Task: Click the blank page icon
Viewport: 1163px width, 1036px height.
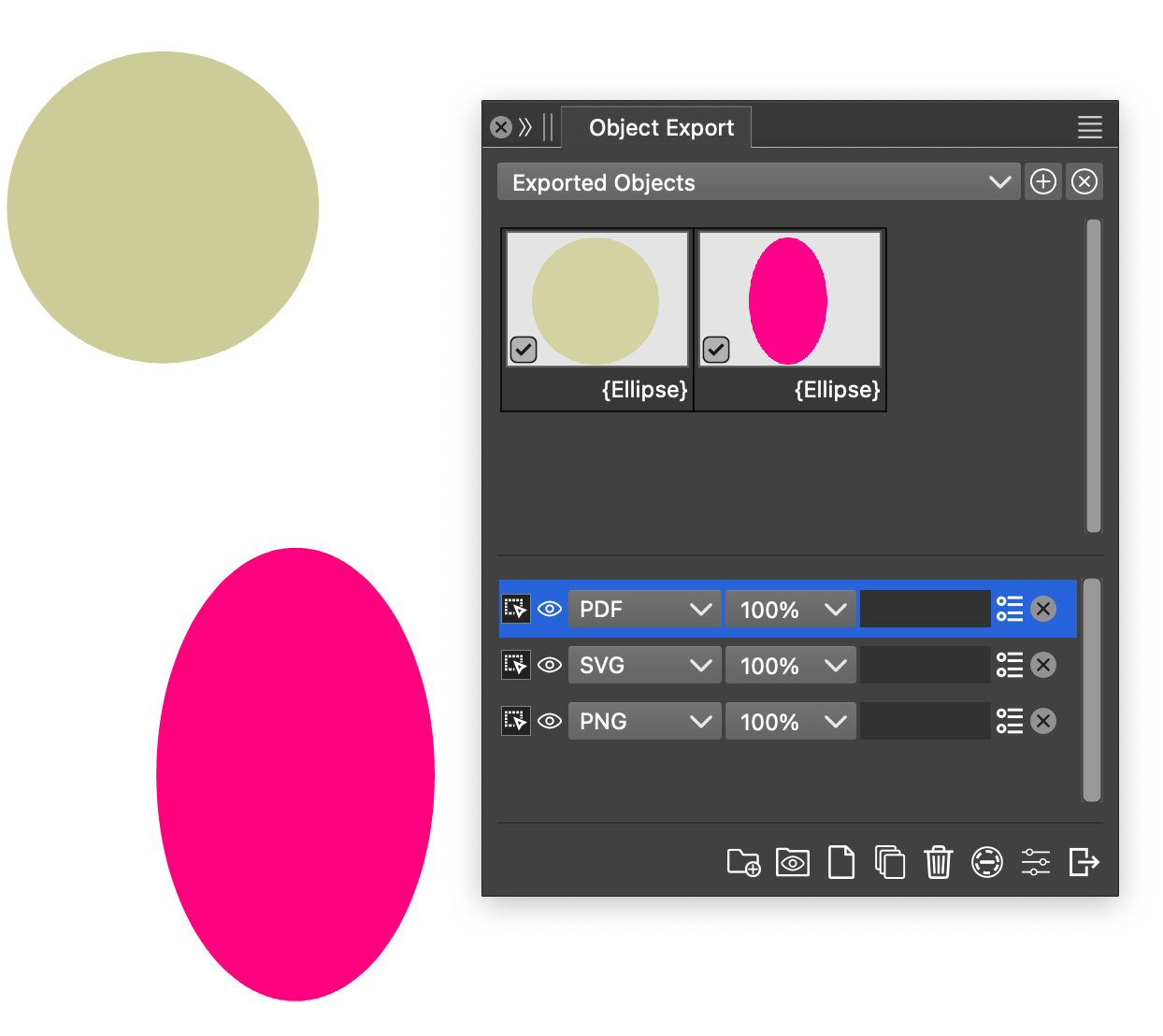Action: coord(841,862)
